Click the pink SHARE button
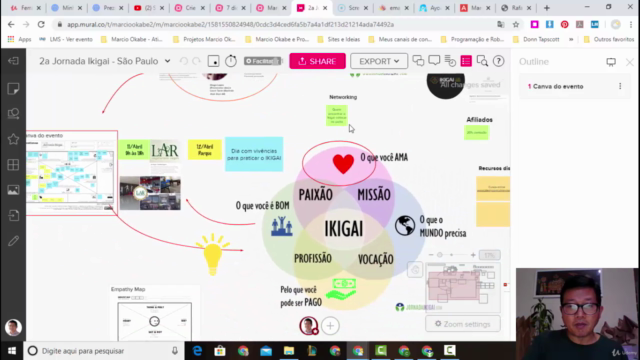 [318, 61]
